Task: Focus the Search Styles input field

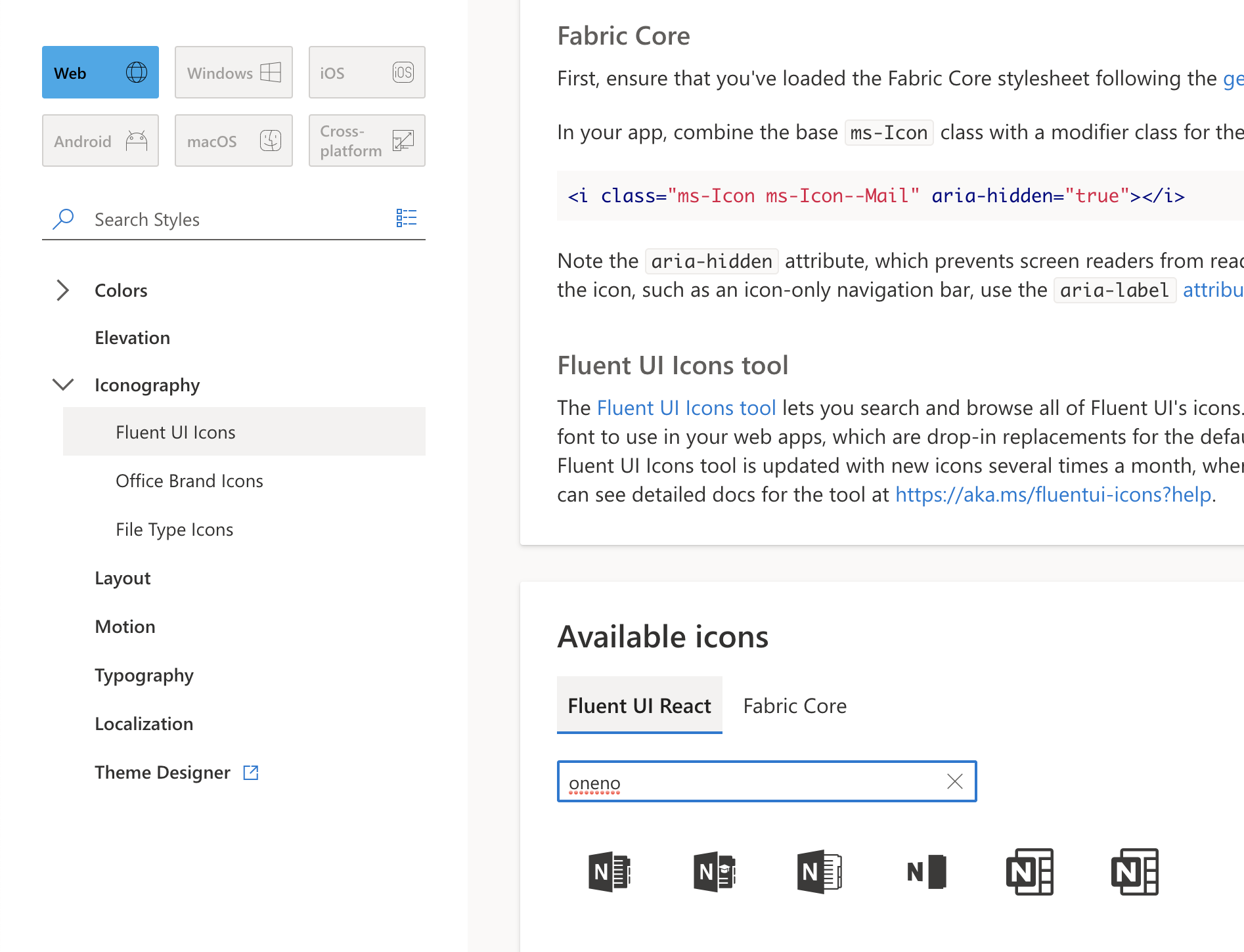Action: tap(234, 219)
